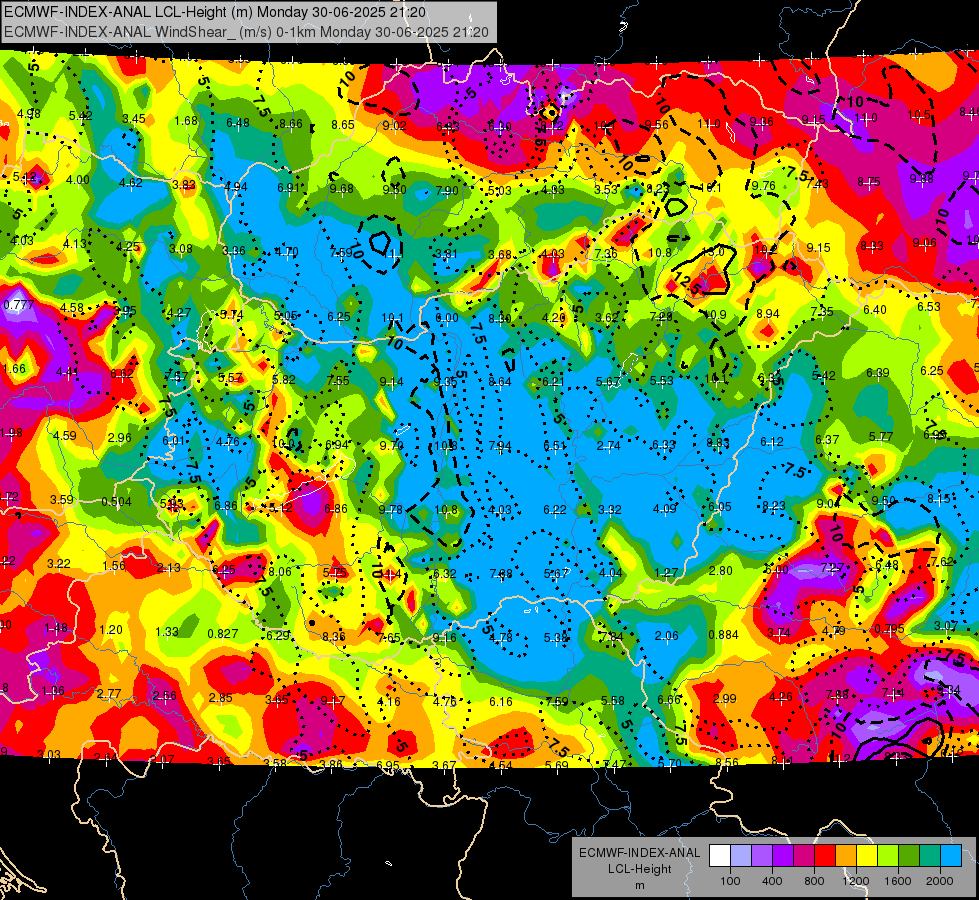The image size is (979, 900).
Task: Click the wind shear value "0.827"
Action: tap(223, 633)
